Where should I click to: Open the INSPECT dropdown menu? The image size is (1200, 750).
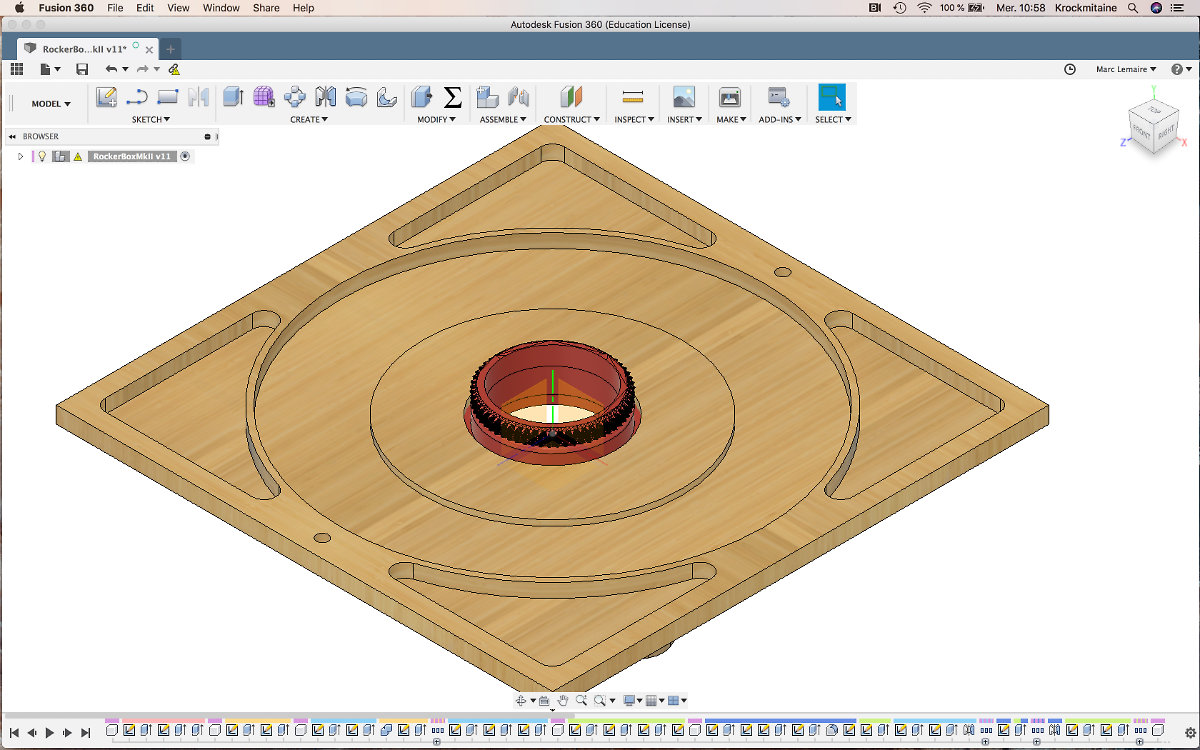click(634, 119)
